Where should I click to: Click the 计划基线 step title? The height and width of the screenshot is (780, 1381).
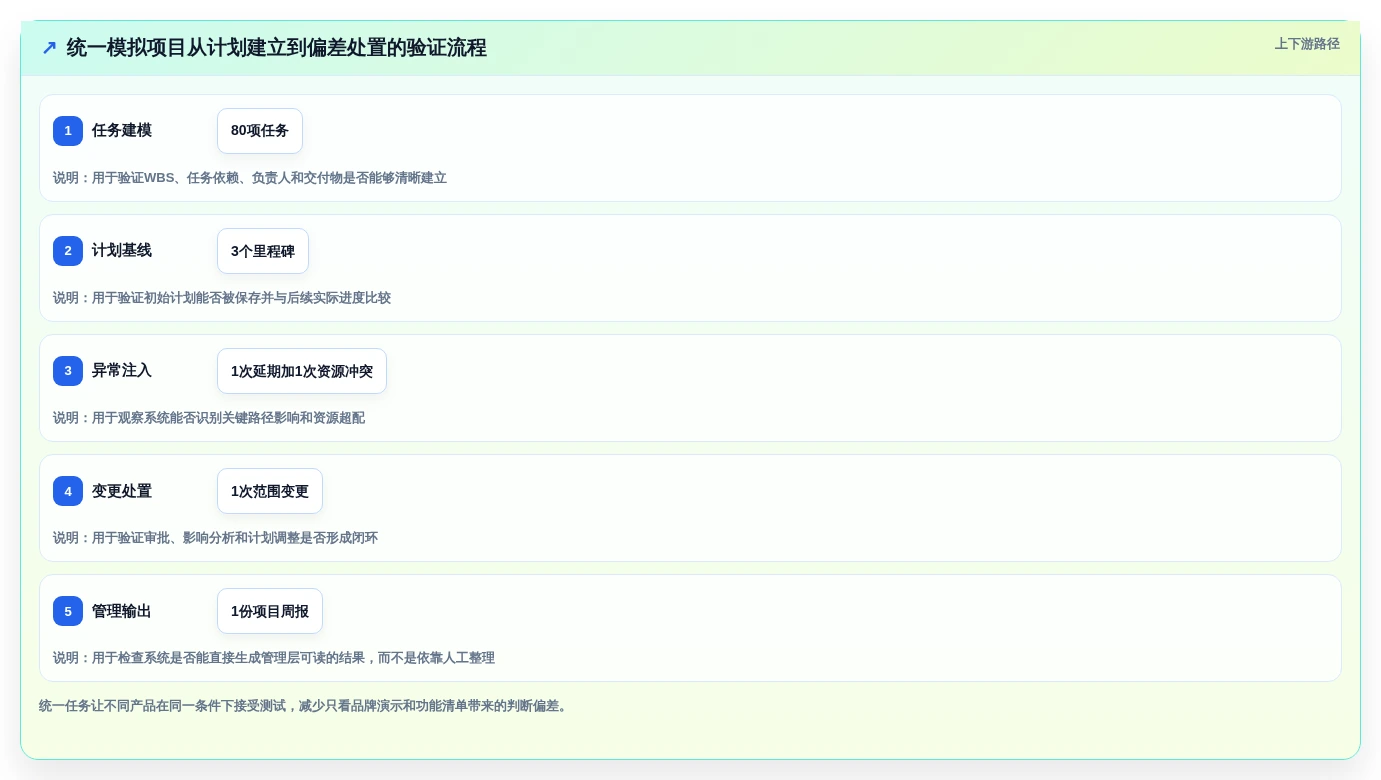tap(122, 251)
